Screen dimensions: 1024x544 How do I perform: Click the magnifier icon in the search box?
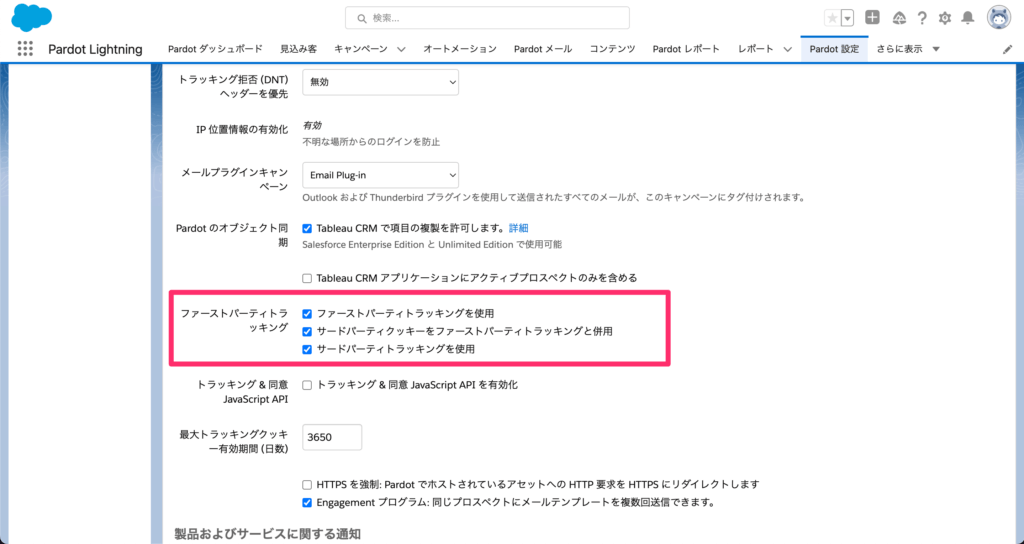[x=362, y=19]
